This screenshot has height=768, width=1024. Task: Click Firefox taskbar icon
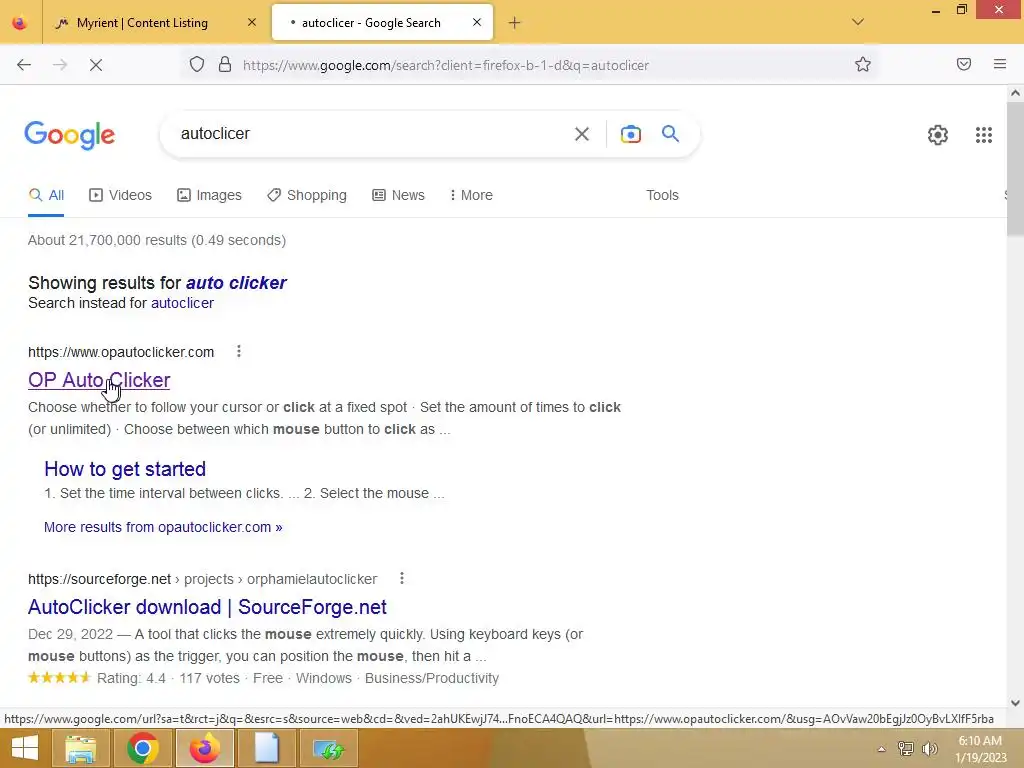coord(204,748)
